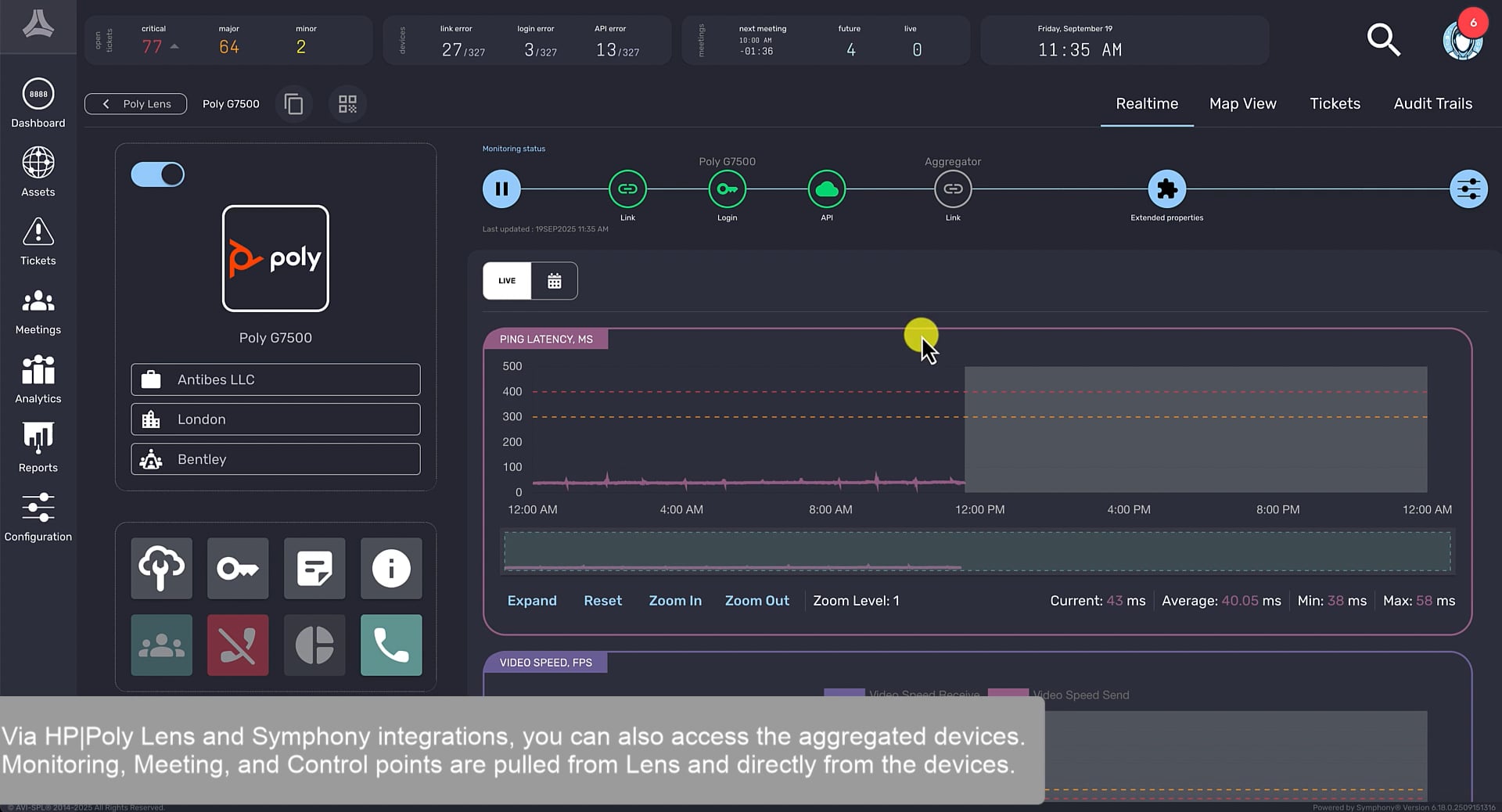Copy device name with the copy icon
The image size is (1502, 812).
(x=294, y=104)
